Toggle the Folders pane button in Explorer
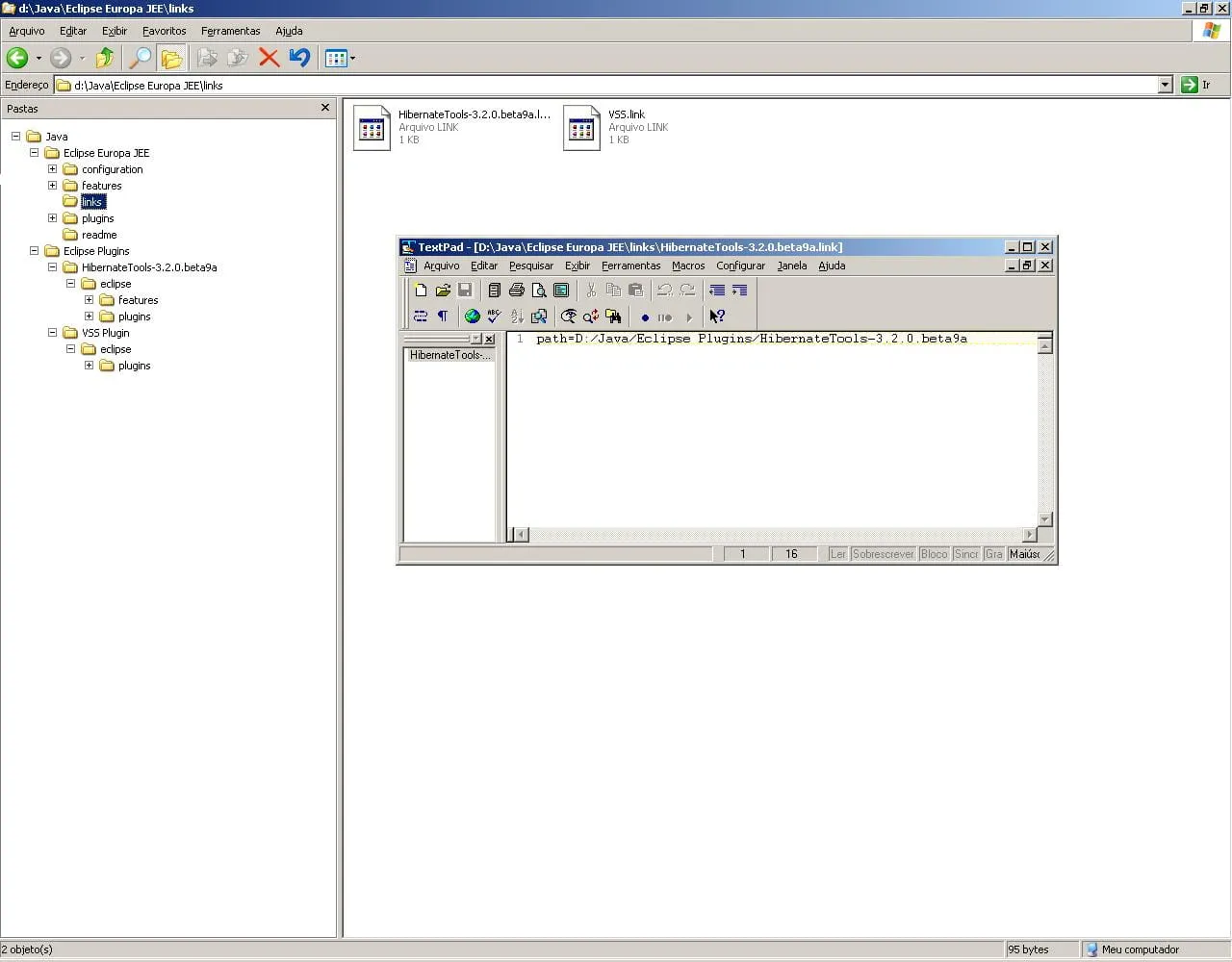 [171, 59]
